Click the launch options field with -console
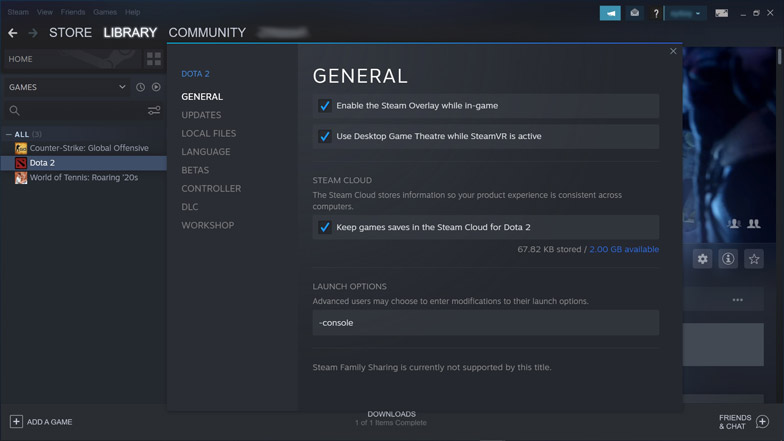This screenshot has height=441, width=784. point(486,323)
